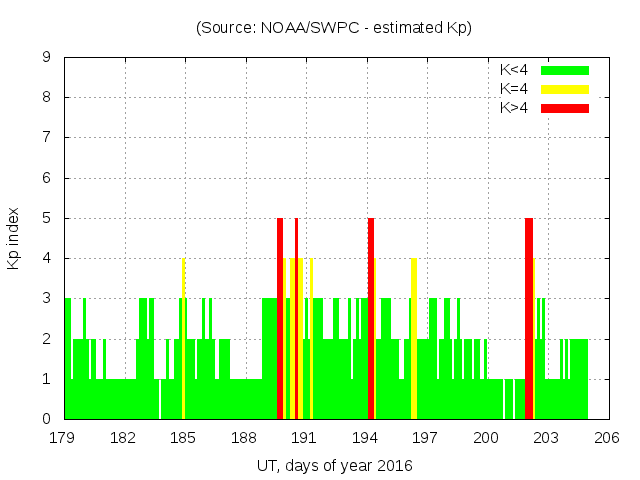Click the 188 x-axis tick label
This screenshot has width=640, height=480.
tap(244, 438)
